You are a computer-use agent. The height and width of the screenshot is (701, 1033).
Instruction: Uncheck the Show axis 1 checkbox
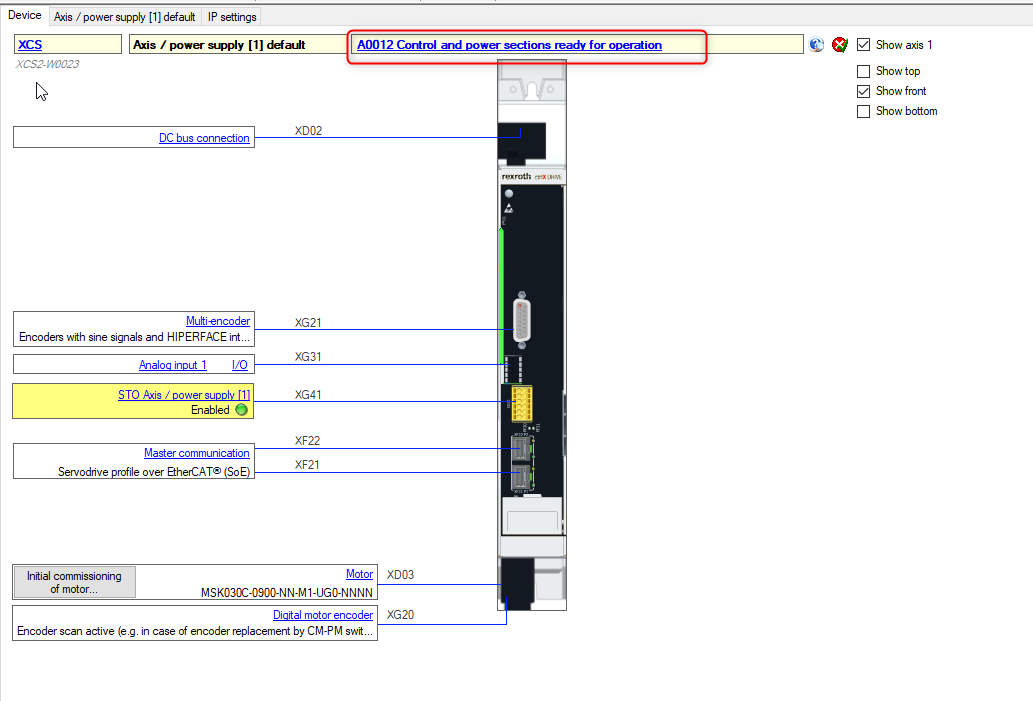point(864,45)
